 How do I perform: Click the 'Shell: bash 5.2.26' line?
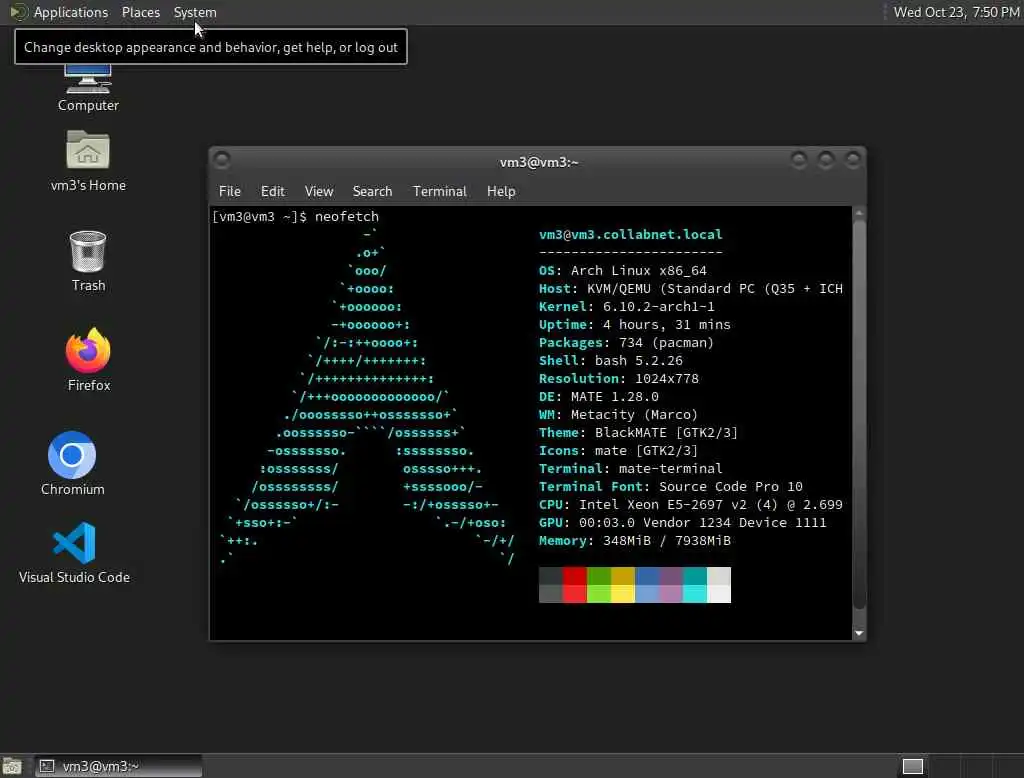(611, 361)
